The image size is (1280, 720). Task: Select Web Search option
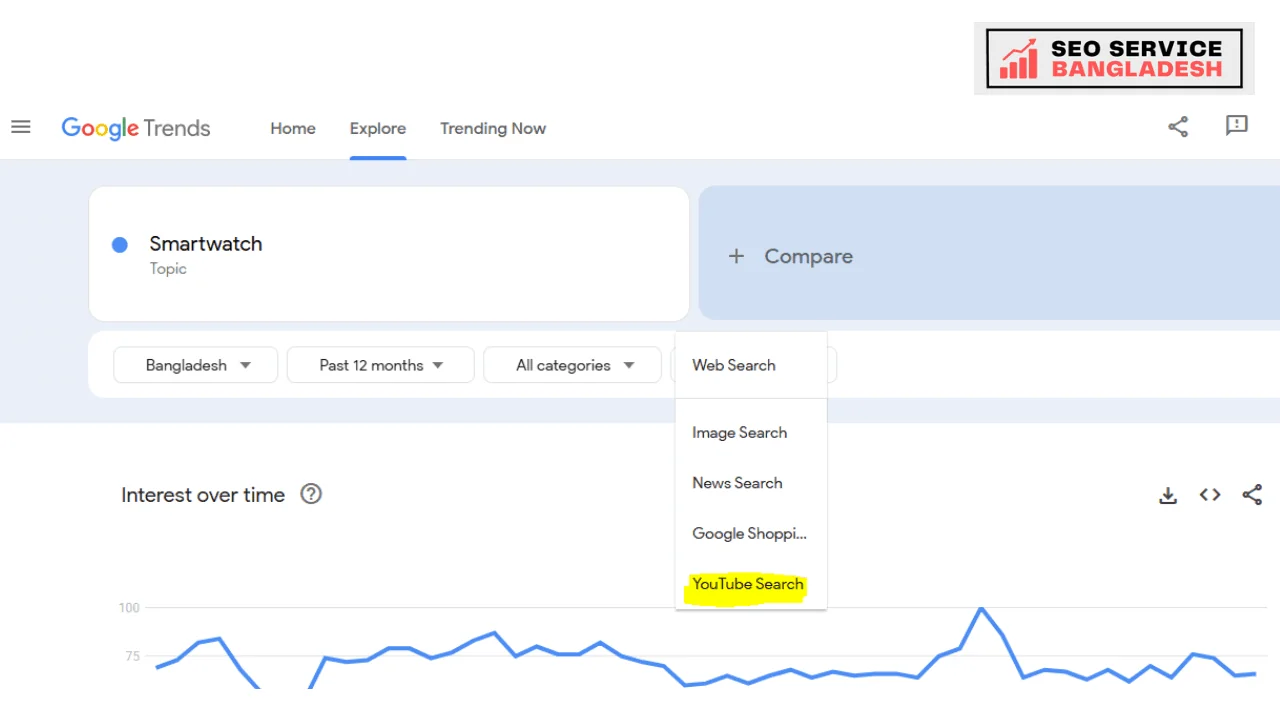point(751,365)
